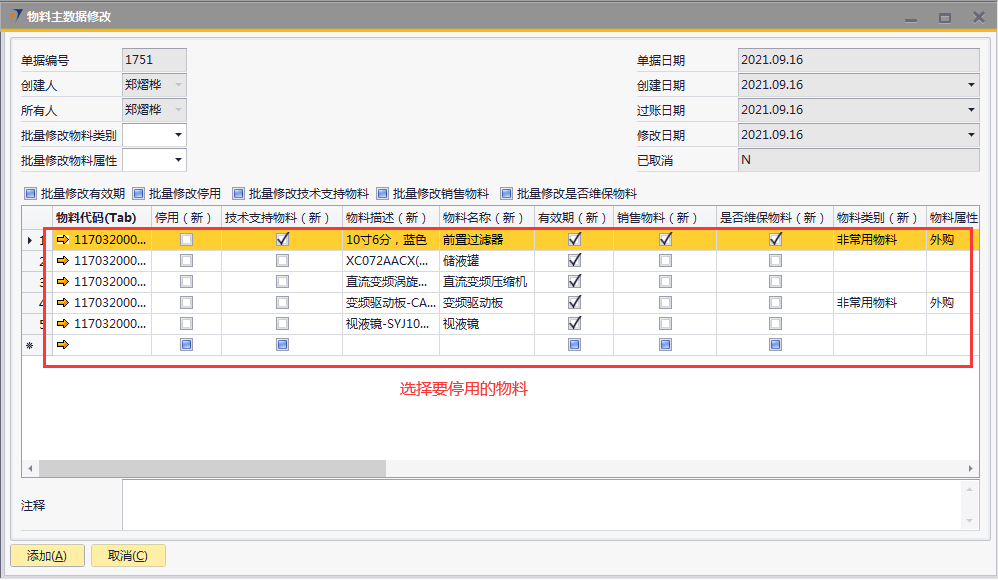
Task: Click the orange arrow for 储液罐 row
Action: [63, 261]
